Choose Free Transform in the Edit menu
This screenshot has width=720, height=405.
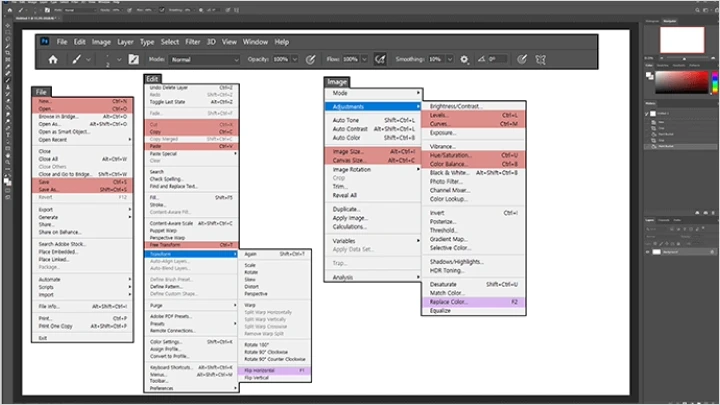click(x=191, y=245)
